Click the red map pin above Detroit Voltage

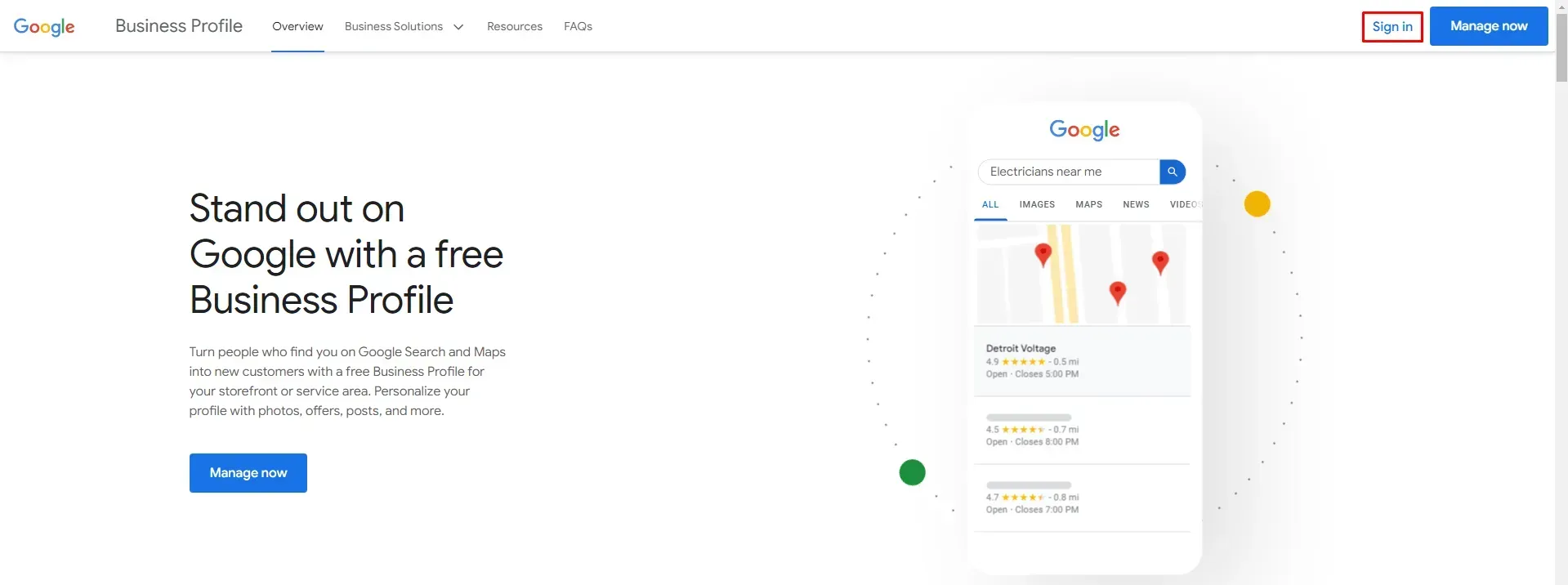(x=1043, y=255)
